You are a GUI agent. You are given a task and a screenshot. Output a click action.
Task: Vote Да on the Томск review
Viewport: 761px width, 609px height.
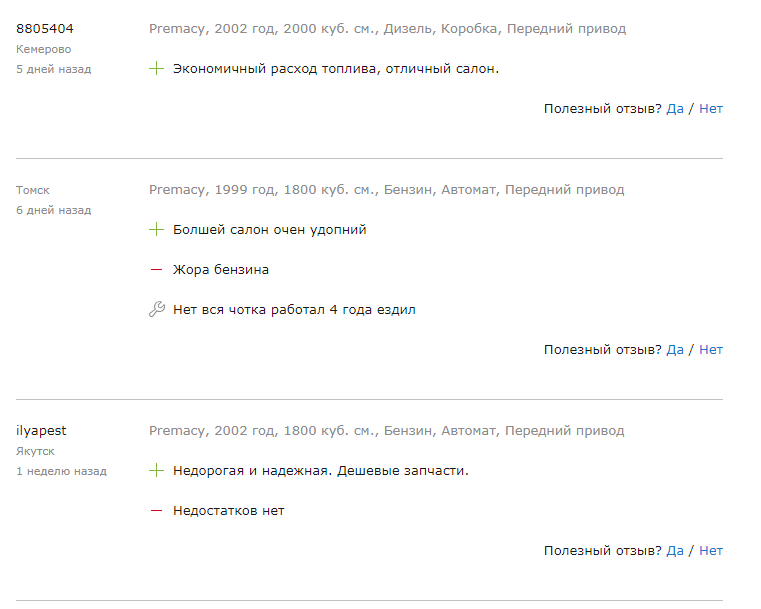click(675, 349)
